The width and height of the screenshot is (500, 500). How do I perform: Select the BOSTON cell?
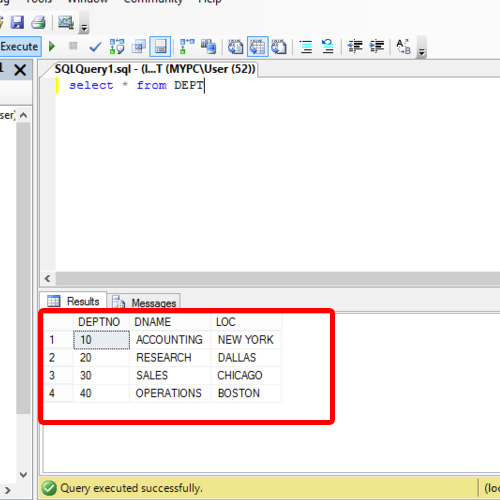(246, 393)
